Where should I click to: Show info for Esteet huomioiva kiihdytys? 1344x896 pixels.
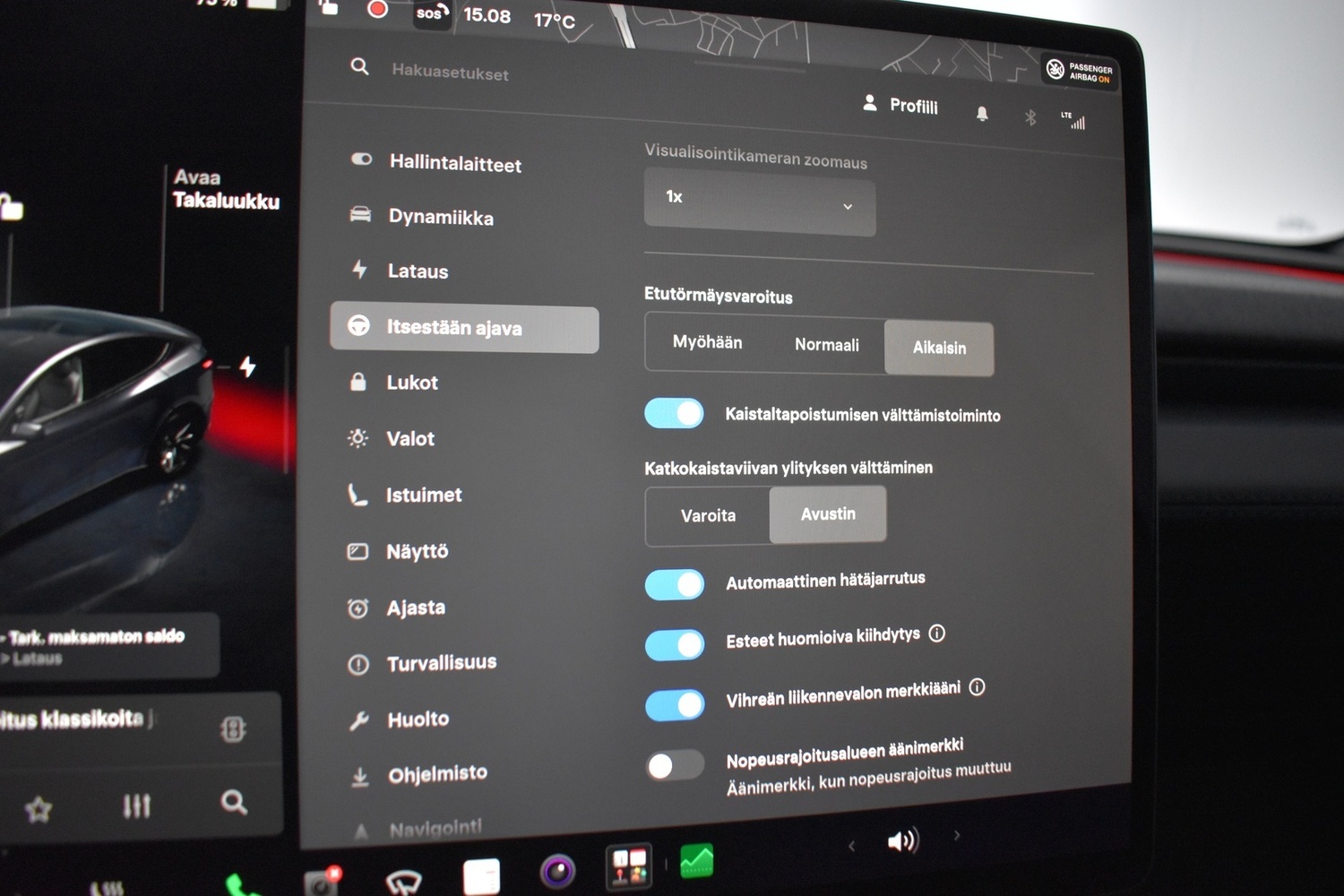click(937, 633)
